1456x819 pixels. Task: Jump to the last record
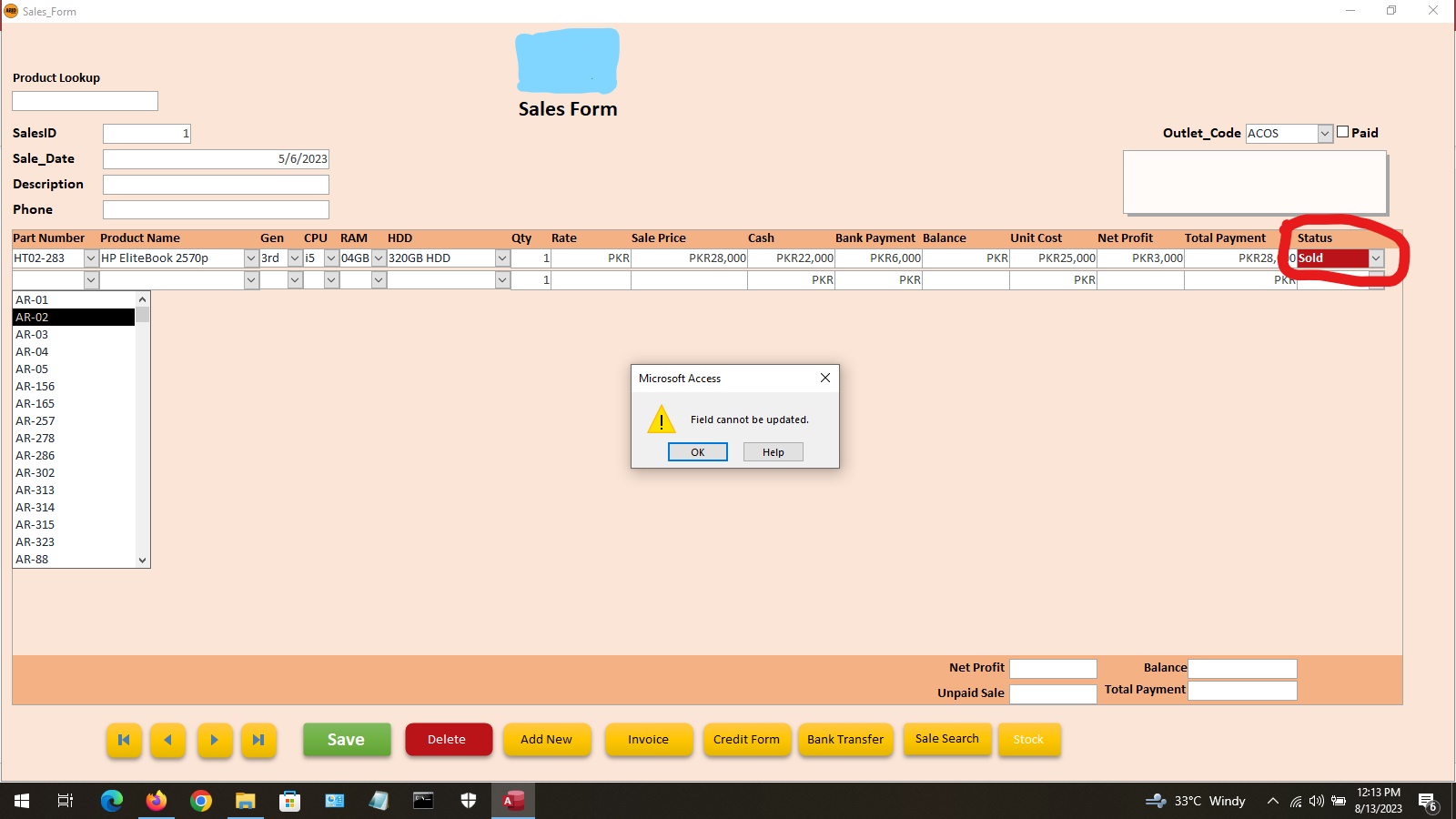[x=258, y=740]
